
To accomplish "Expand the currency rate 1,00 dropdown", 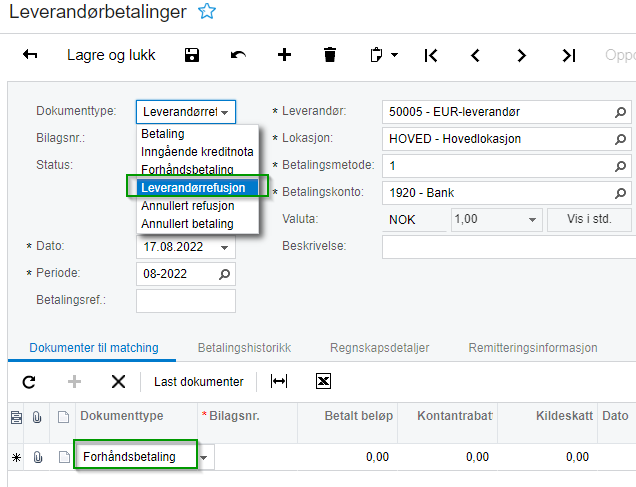I will [533, 220].
